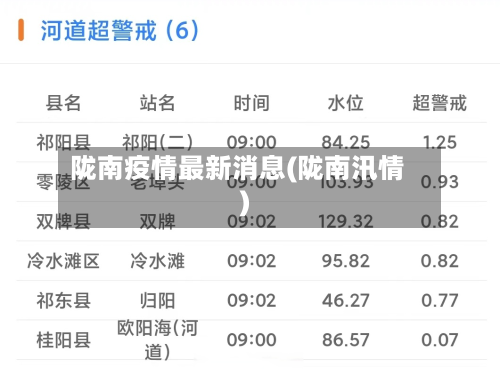Select the over-warning value 0.07
Screen dimensions: 500x375
click(x=439, y=340)
